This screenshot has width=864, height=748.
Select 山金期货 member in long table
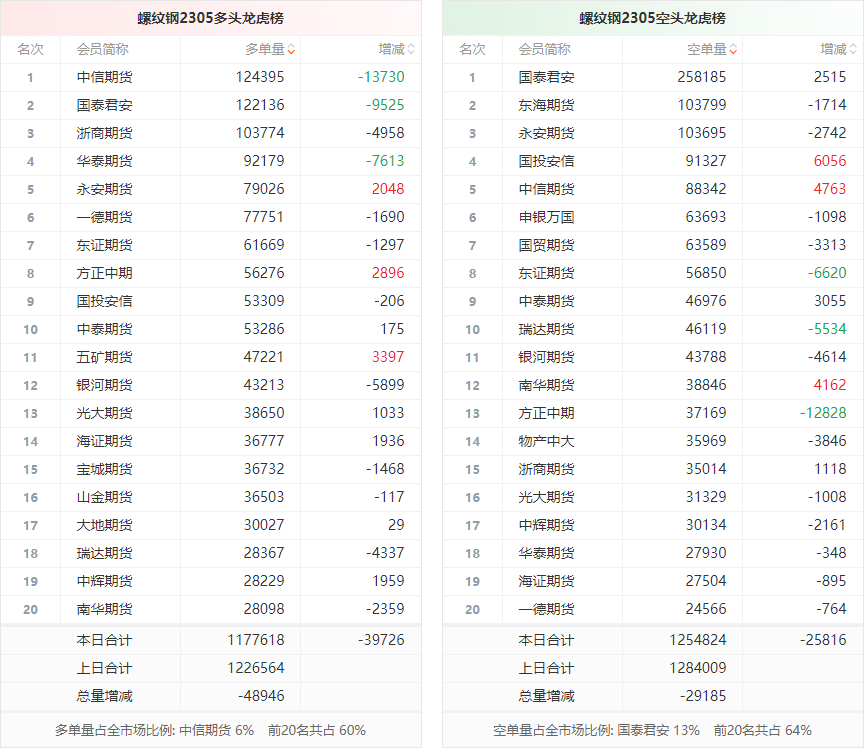(x=104, y=497)
